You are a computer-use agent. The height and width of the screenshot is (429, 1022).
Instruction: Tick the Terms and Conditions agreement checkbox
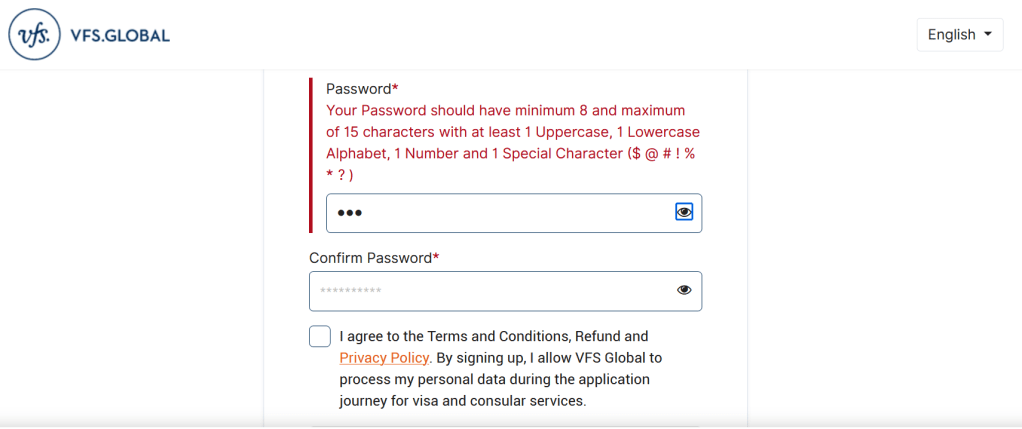coord(320,336)
